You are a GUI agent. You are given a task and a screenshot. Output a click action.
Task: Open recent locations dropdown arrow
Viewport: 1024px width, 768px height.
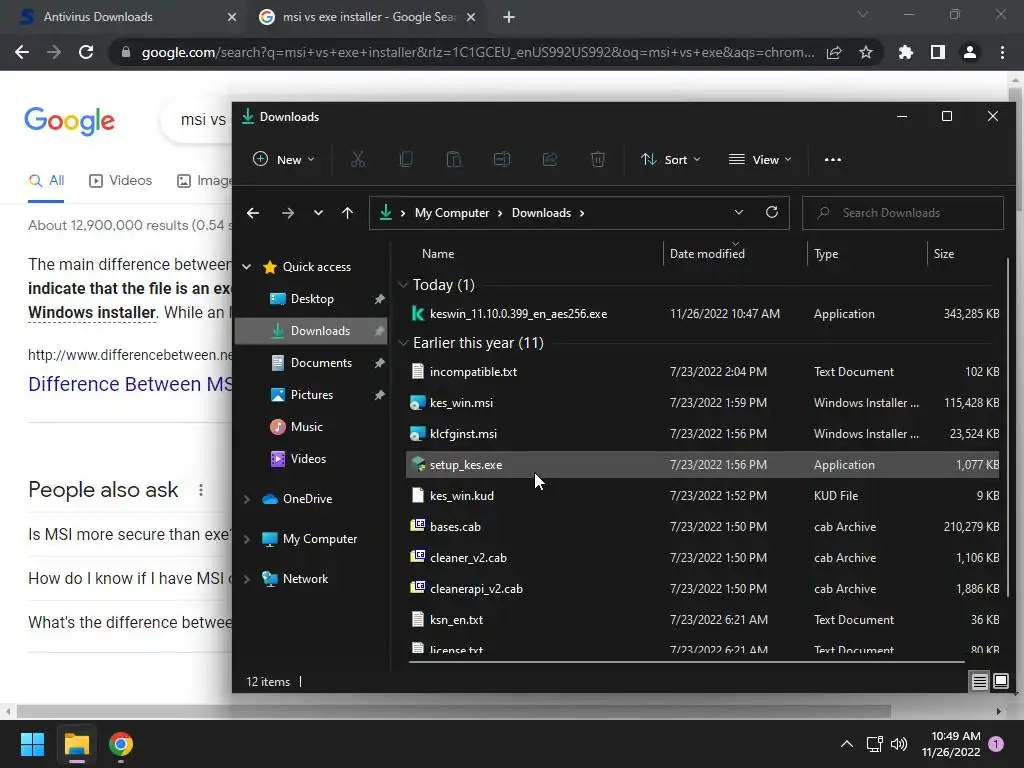(x=318, y=213)
